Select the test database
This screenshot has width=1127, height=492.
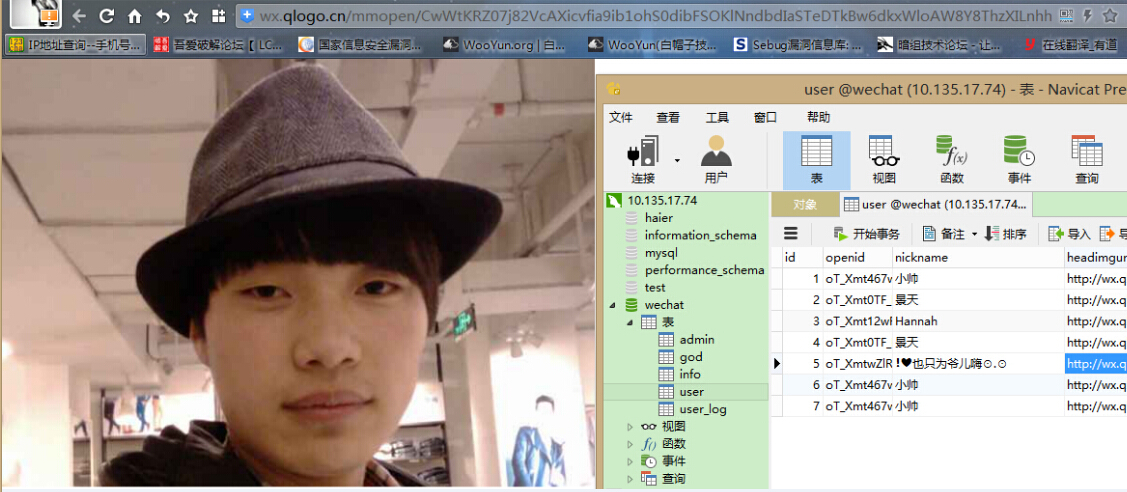(x=655, y=287)
